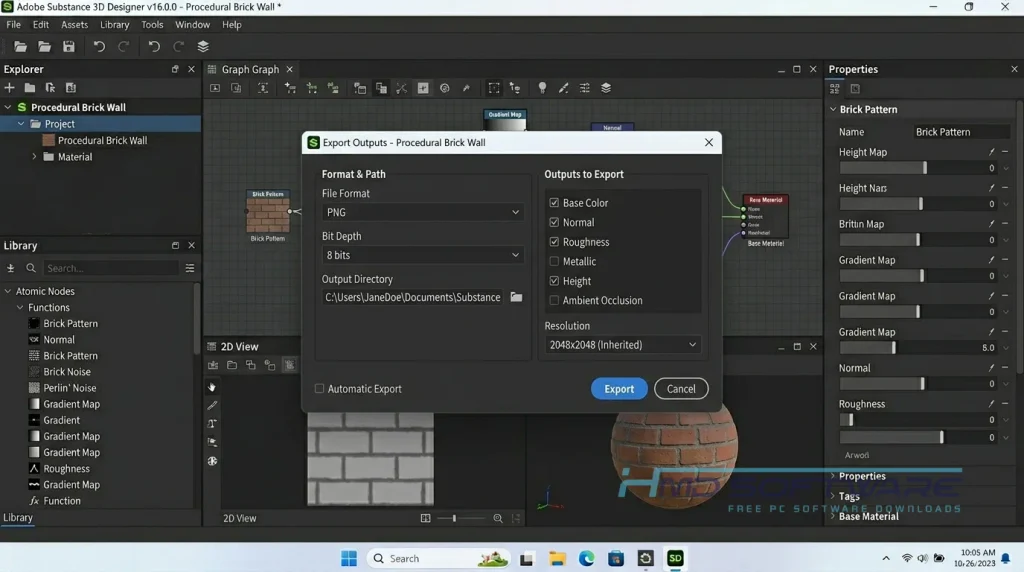Collapse the Project folder in Explorer

[x=21, y=123]
